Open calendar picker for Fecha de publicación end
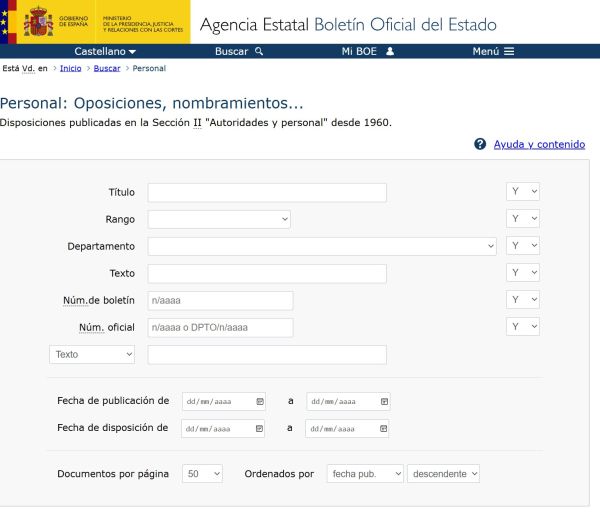 click(x=384, y=401)
